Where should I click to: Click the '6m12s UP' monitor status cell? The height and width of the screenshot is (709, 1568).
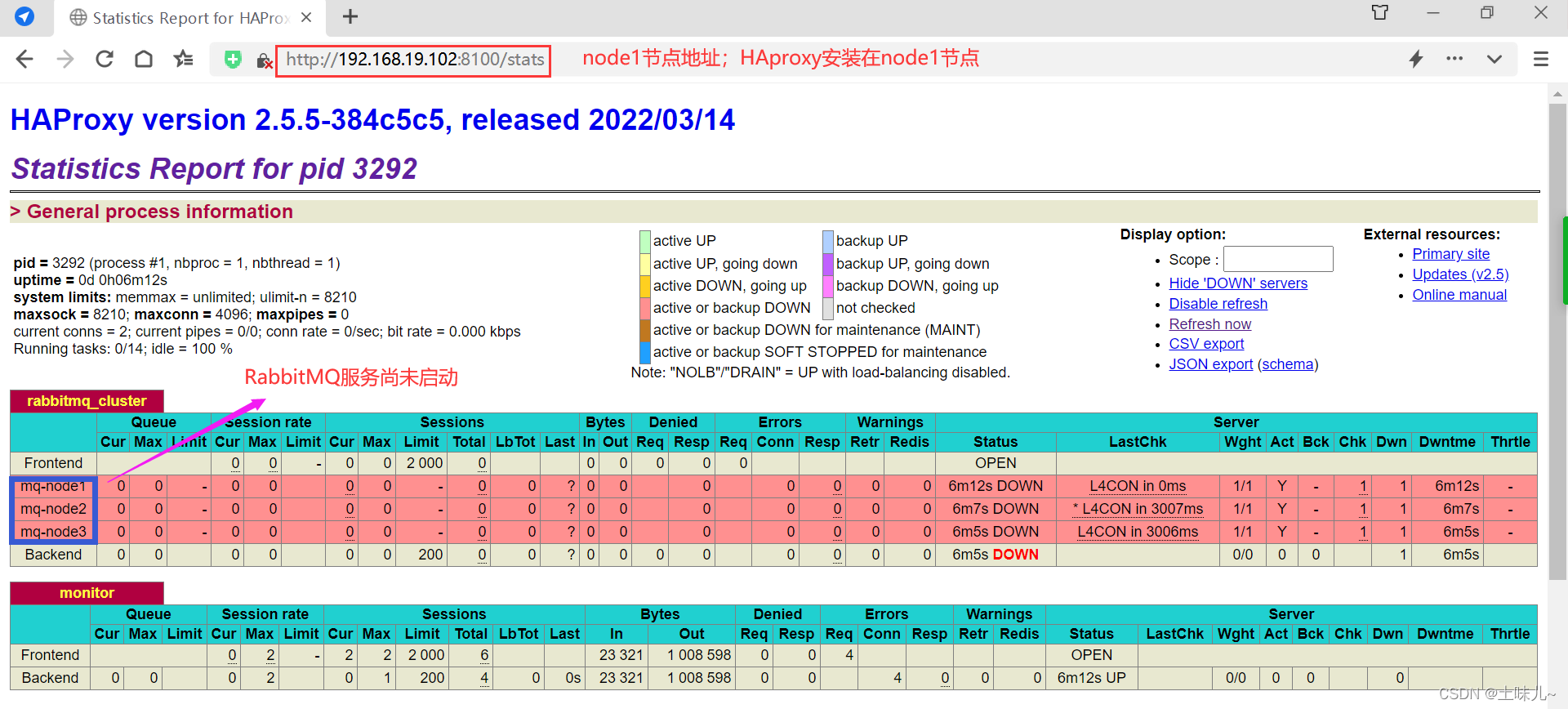[1092, 678]
